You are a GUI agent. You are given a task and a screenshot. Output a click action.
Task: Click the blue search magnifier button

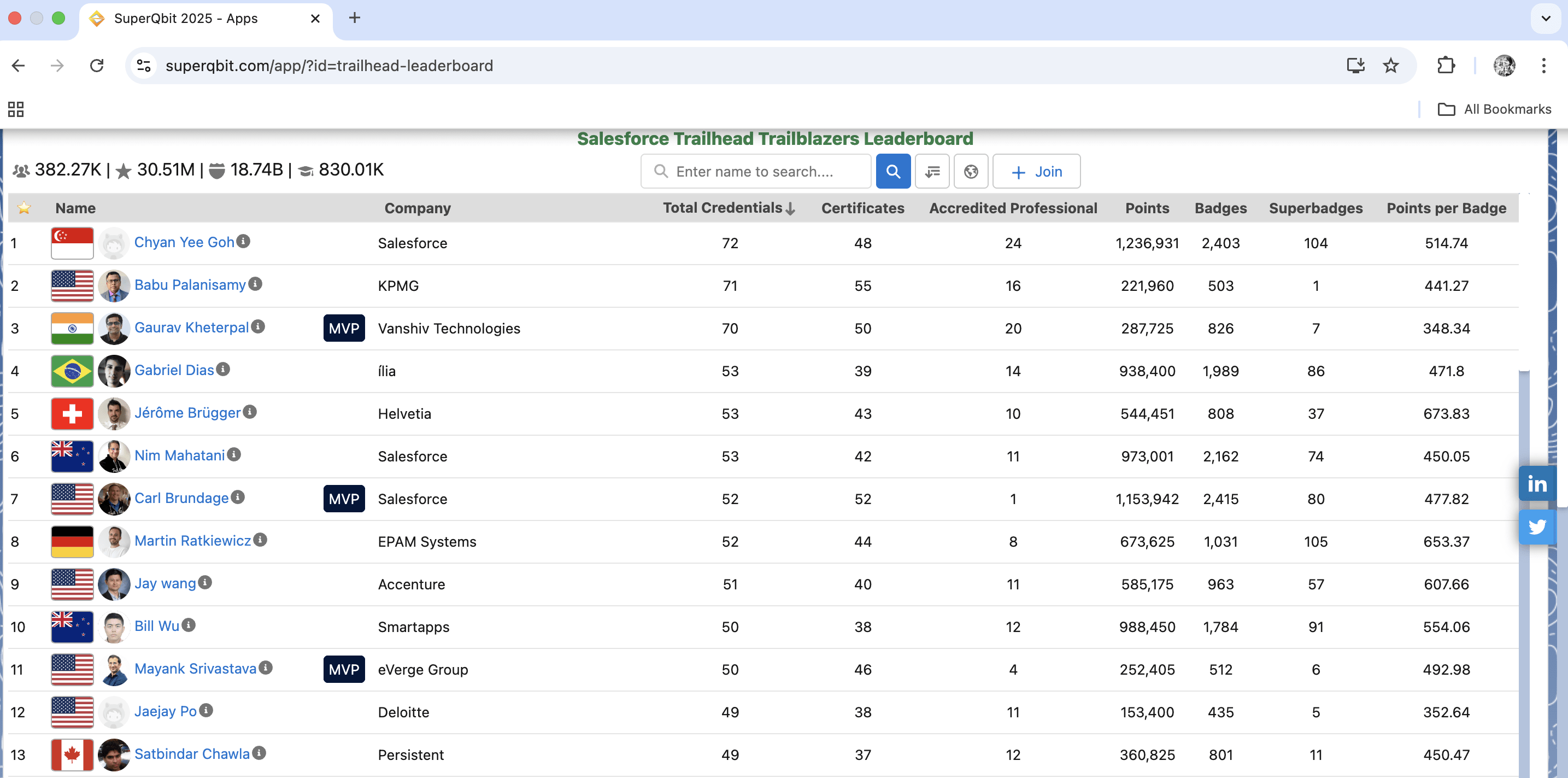[x=892, y=172]
